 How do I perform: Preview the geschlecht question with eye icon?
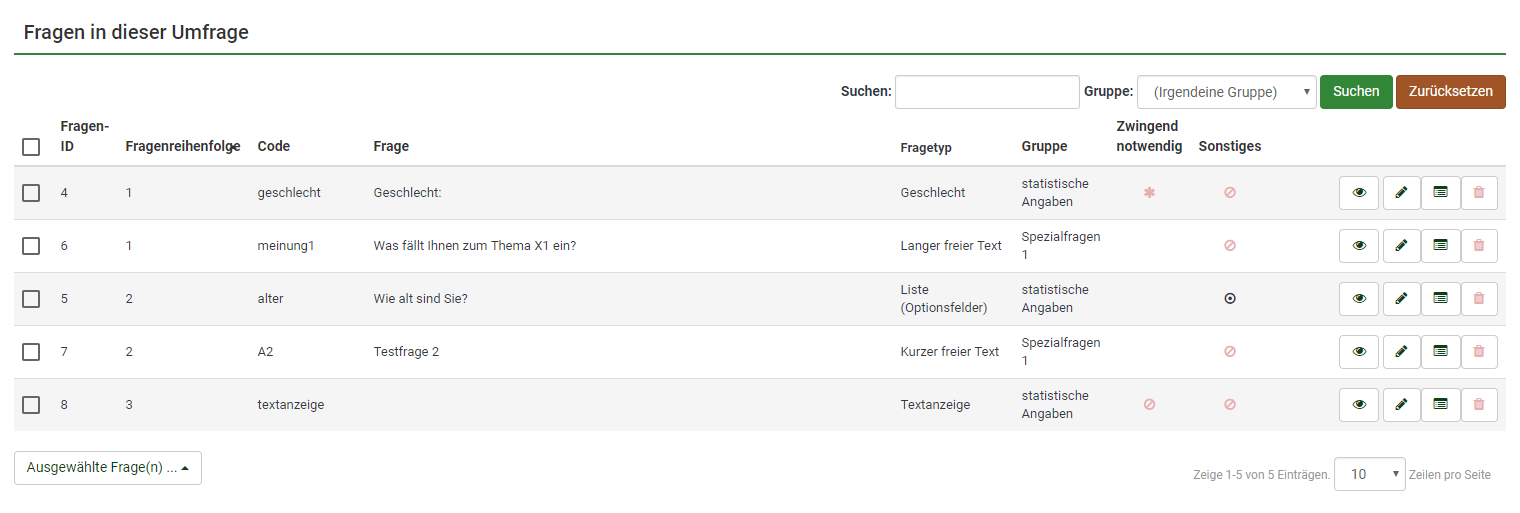tap(1358, 193)
